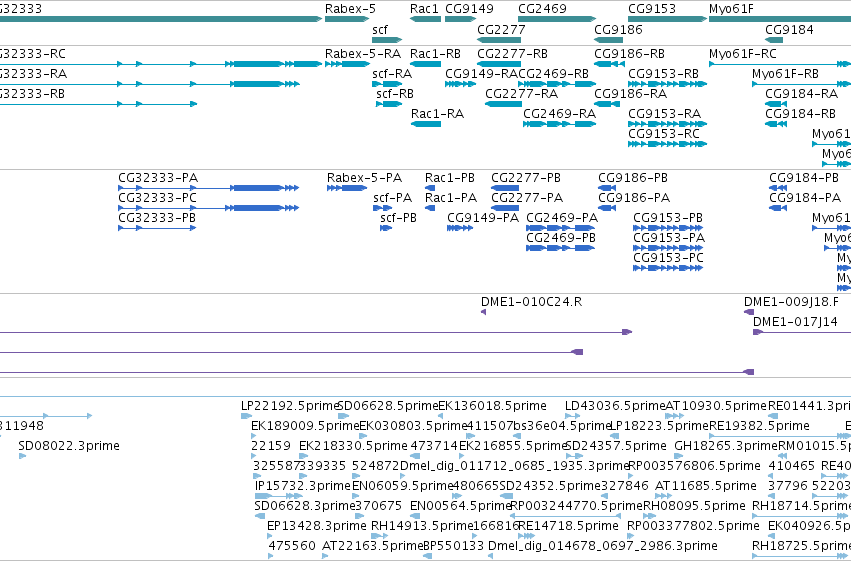Click protein Rac1-PA
The width and height of the screenshot is (851, 561).
430,208
